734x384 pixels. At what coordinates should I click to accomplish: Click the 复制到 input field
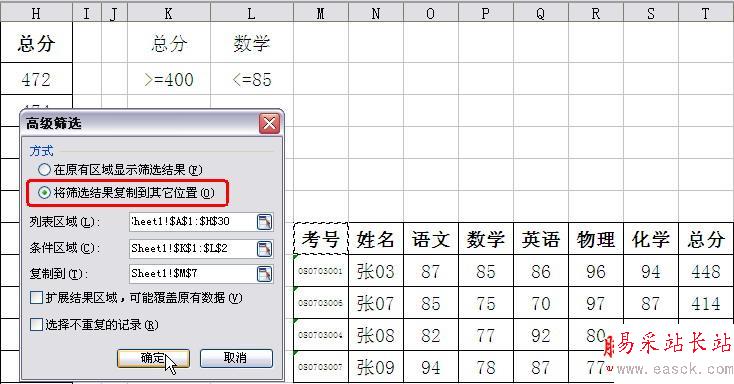(x=192, y=273)
